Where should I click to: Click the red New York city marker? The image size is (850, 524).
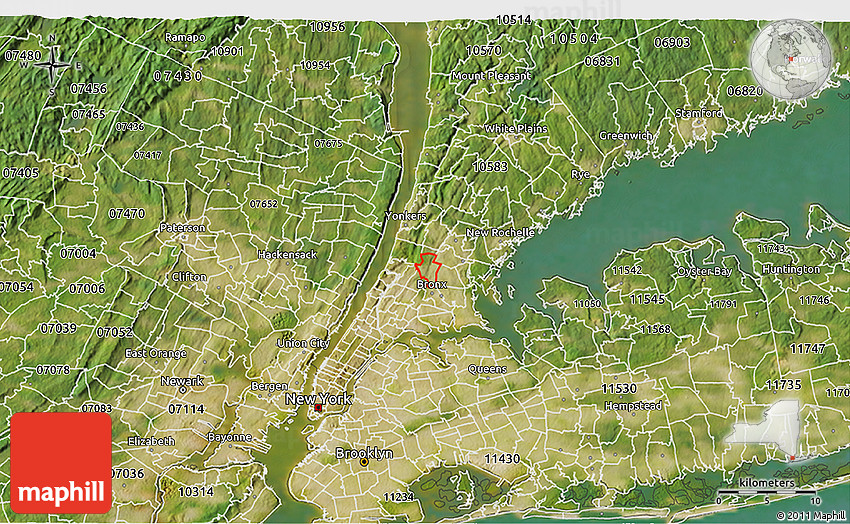pyautogui.click(x=318, y=408)
